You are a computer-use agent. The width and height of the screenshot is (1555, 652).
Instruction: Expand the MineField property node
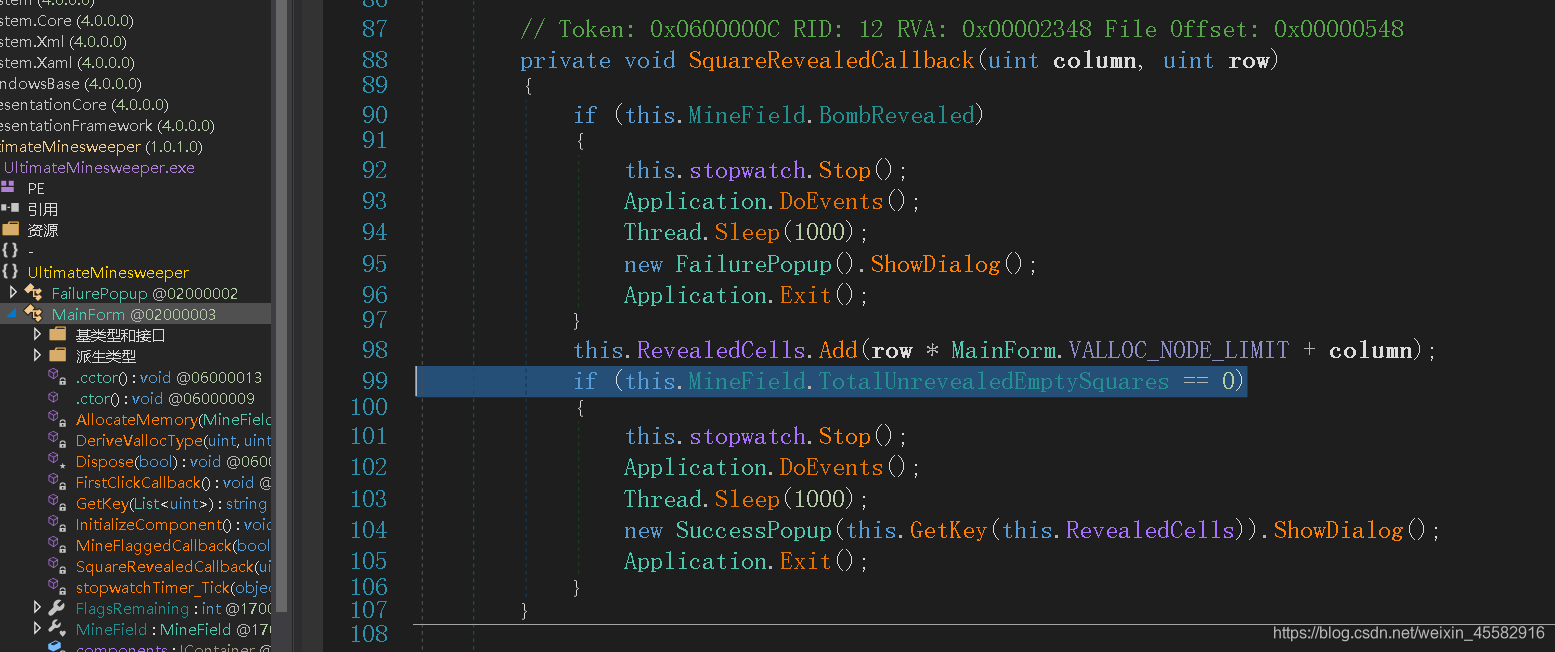(38, 628)
